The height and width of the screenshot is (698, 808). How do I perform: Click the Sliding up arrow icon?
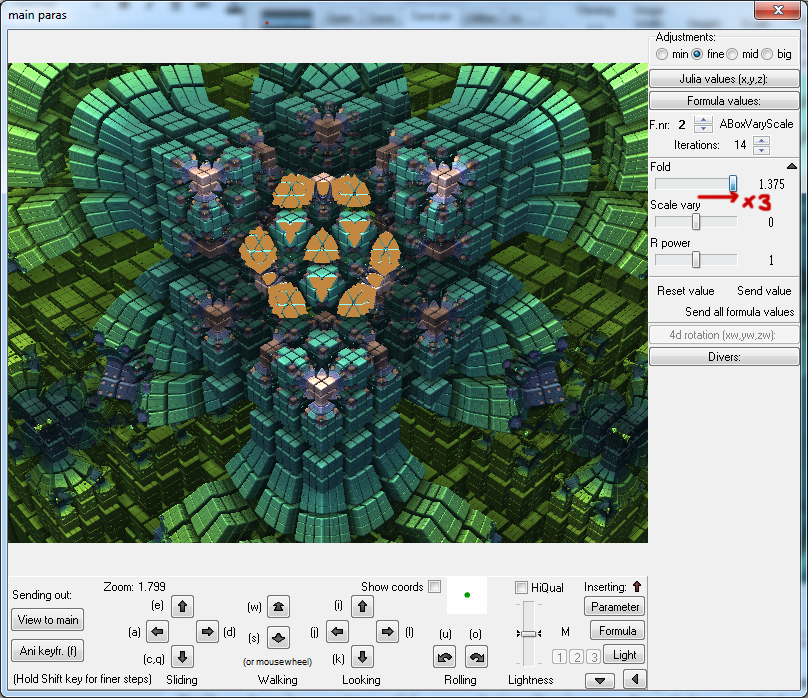(x=183, y=607)
